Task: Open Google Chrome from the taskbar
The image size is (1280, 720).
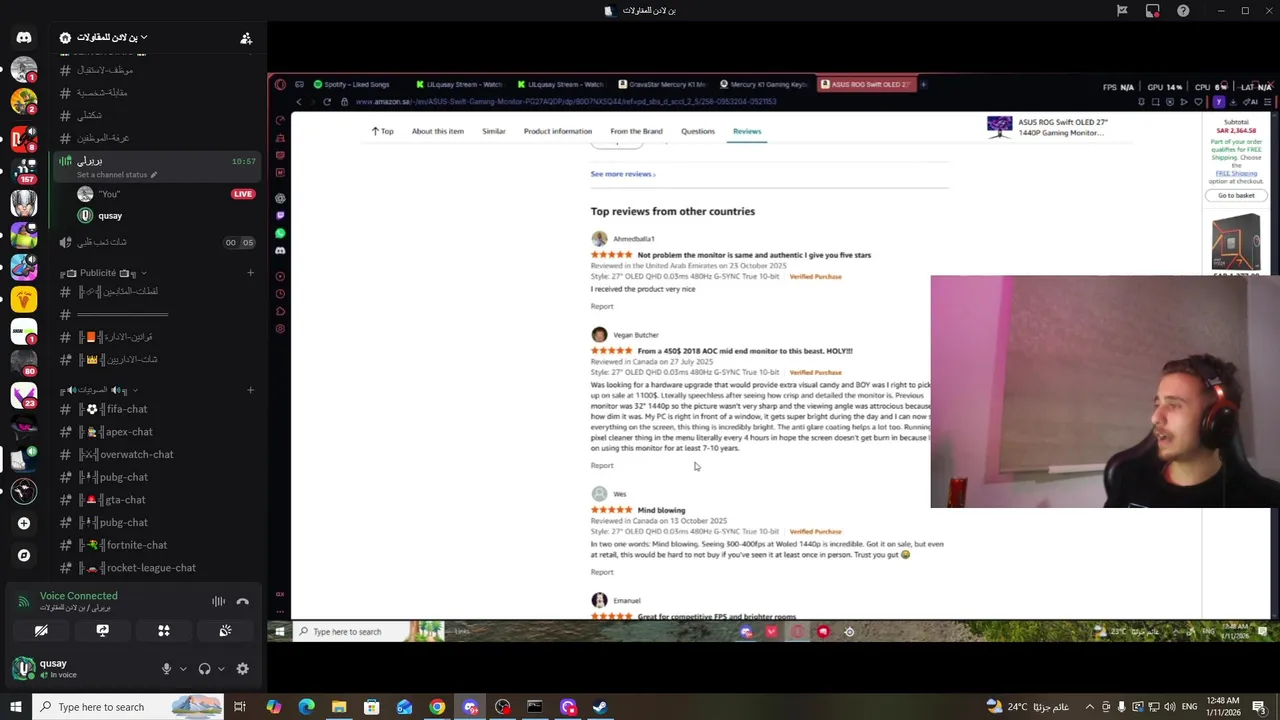Action: click(437, 707)
